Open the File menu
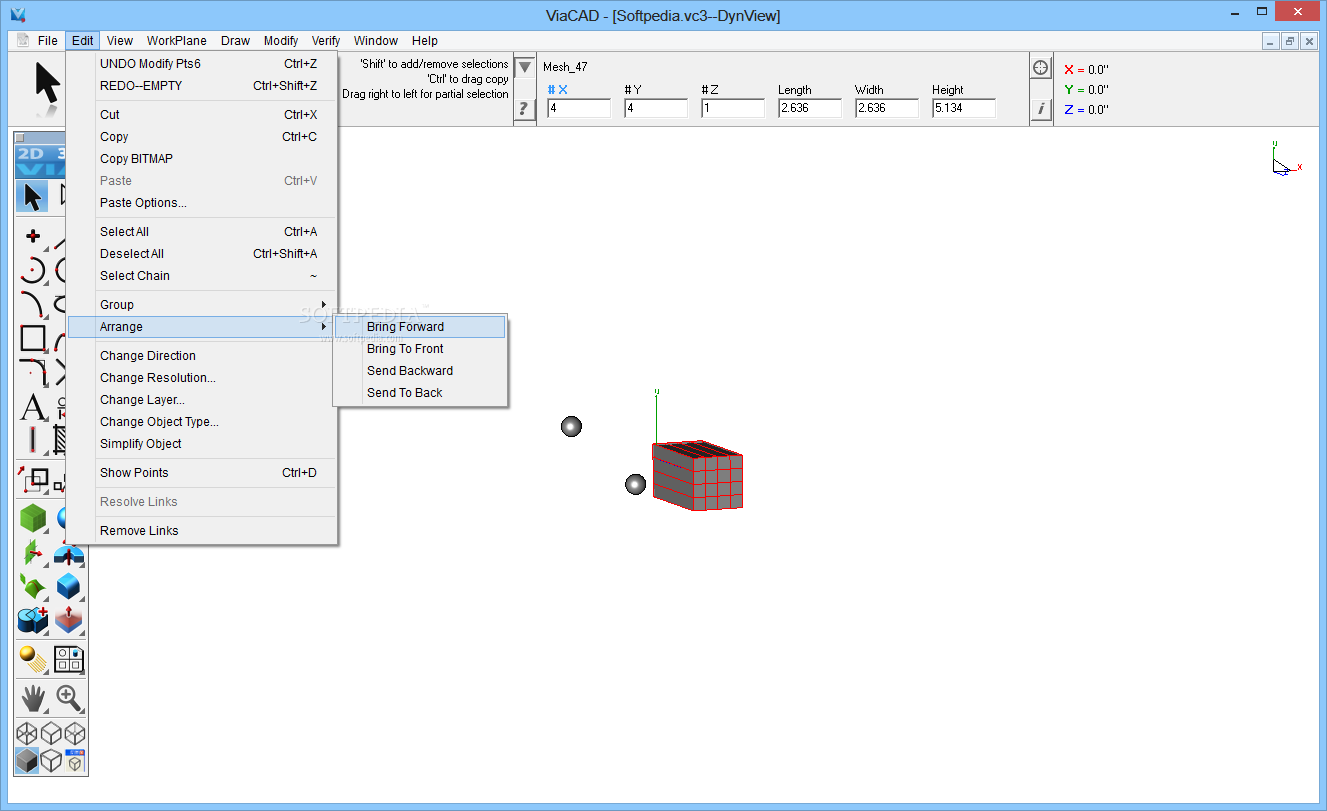Image resolution: width=1327 pixels, height=811 pixels. point(48,41)
